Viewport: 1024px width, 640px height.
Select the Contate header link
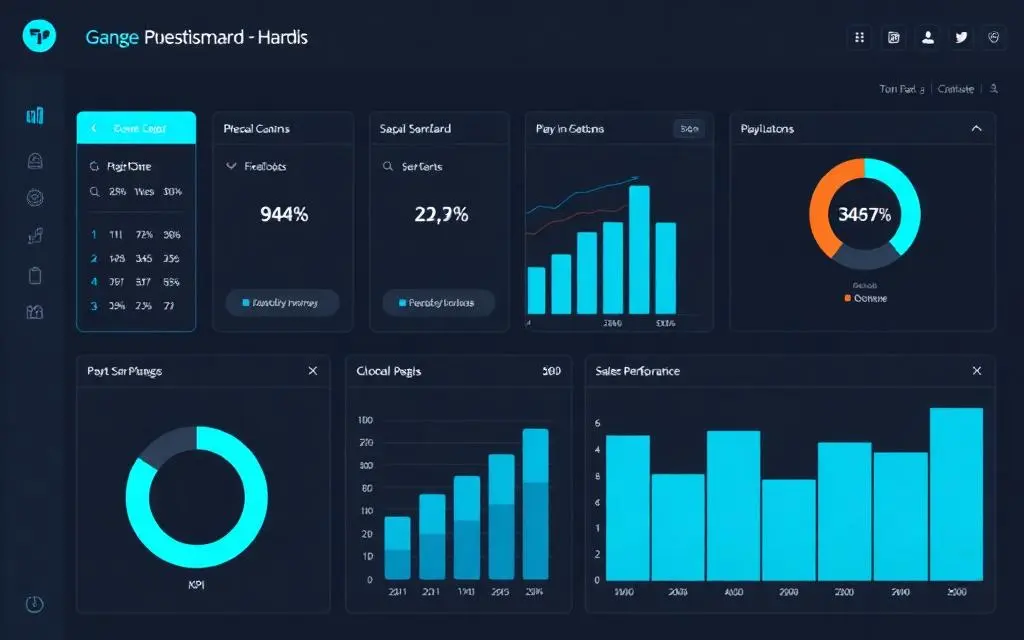pyautogui.click(x=955, y=89)
